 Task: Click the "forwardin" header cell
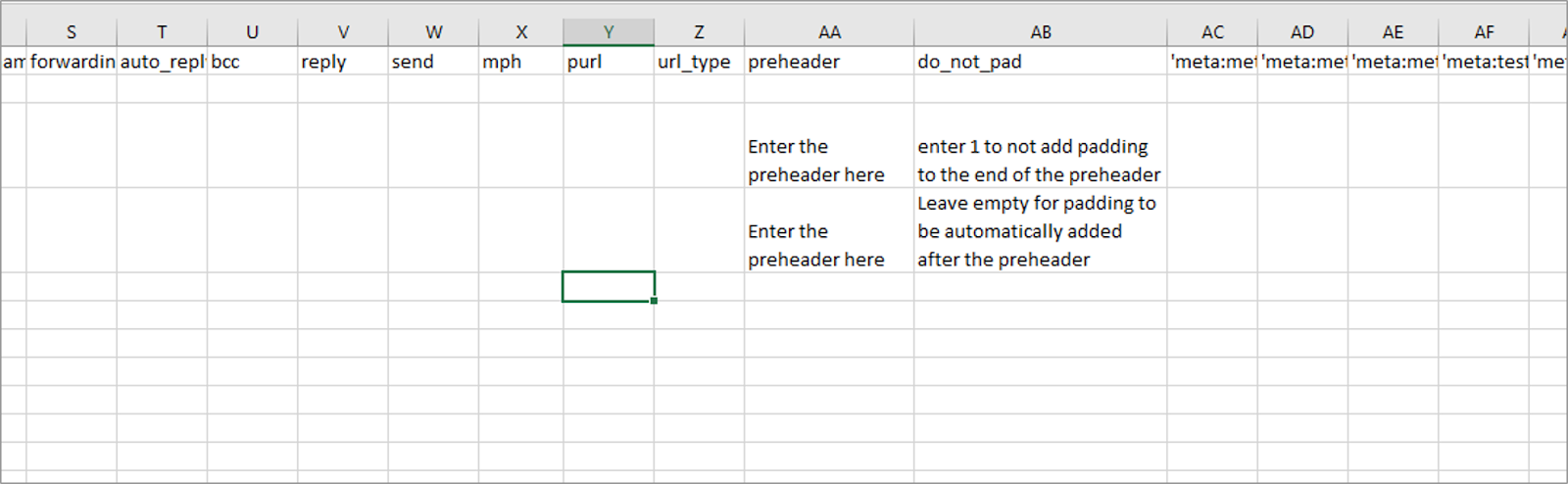[x=72, y=62]
